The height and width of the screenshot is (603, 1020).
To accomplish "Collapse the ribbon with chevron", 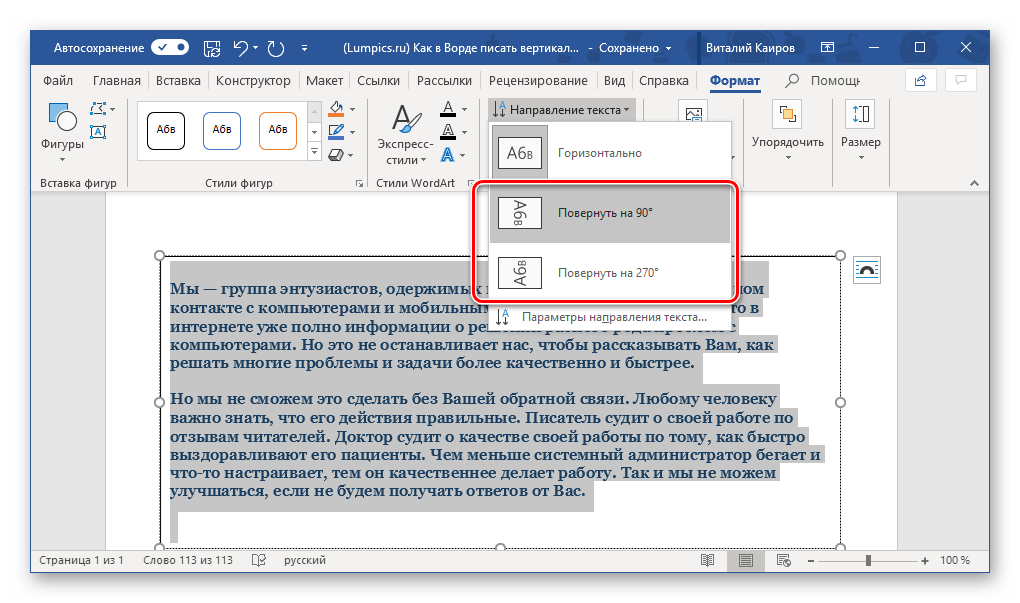I will pyautogui.click(x=974, y=183).
